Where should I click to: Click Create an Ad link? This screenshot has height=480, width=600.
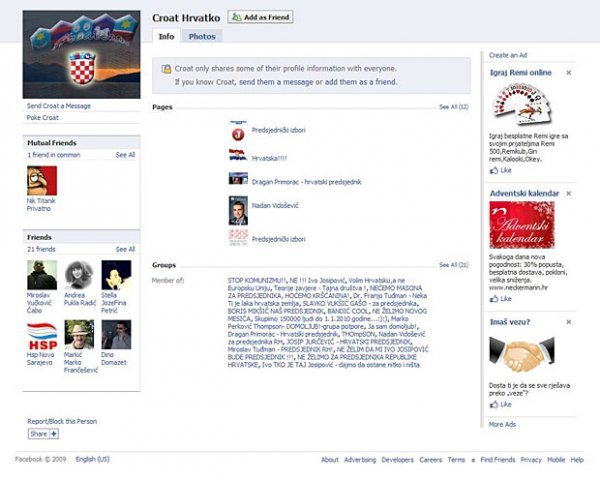pos(508,55)
